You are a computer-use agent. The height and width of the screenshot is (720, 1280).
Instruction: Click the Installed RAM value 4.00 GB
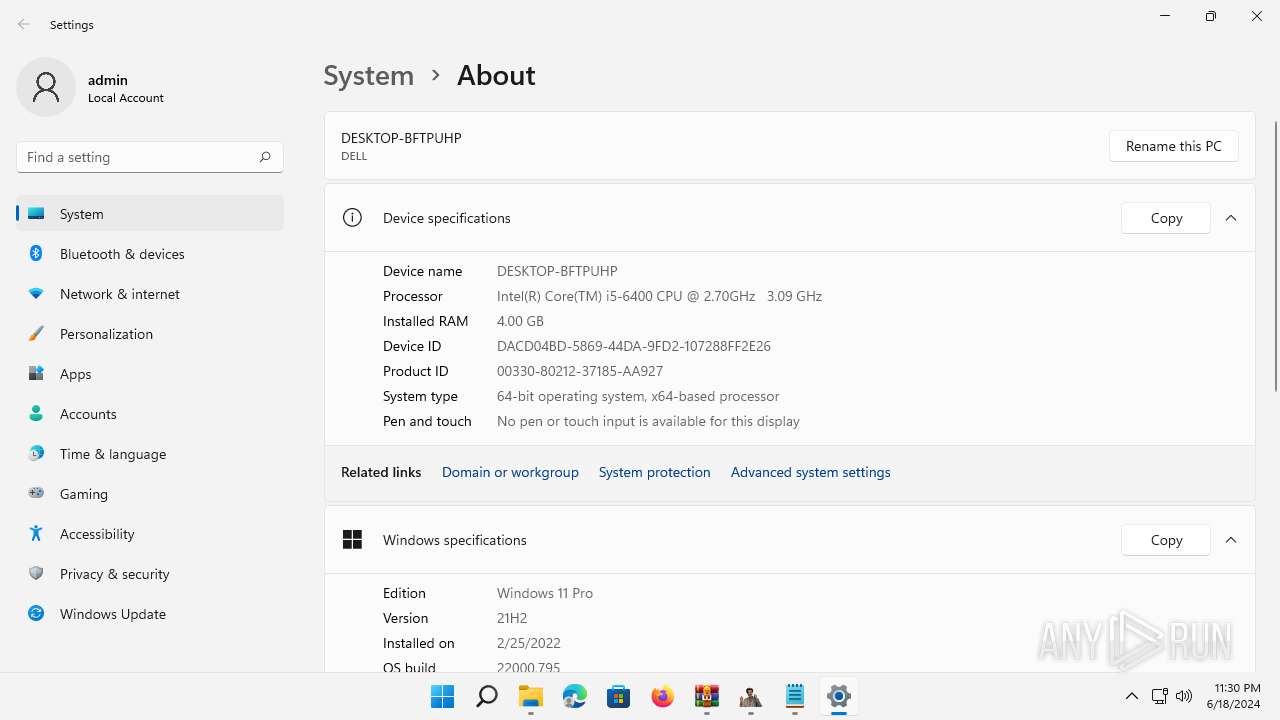point(520,321)
